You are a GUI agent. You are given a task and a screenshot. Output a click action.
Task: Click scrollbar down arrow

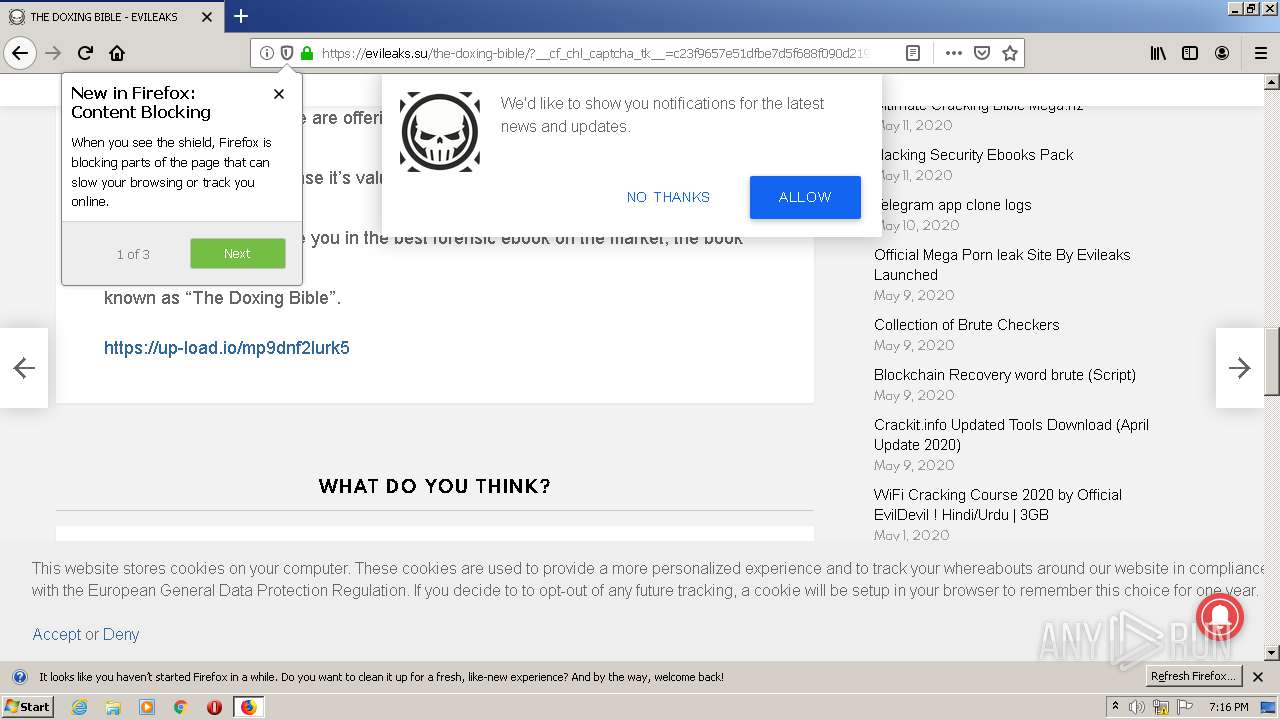click(x=1272, y=653)
